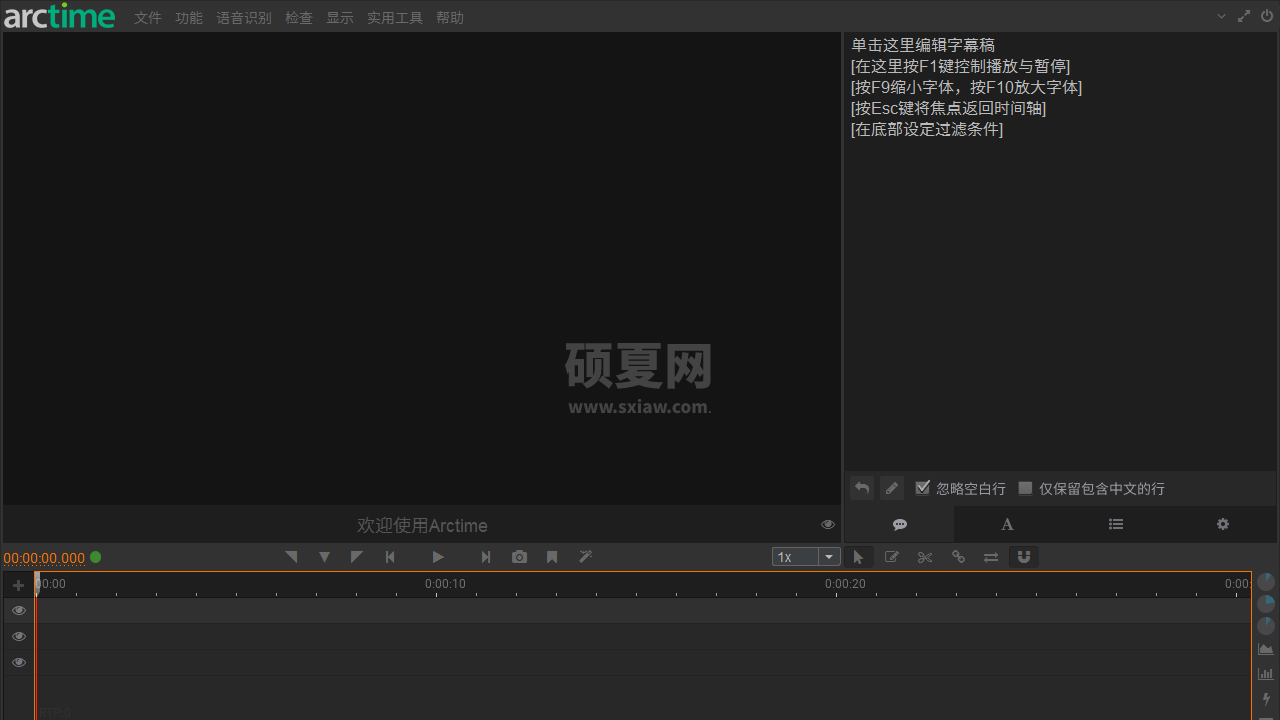
Task: Click the add track plus icon
Action: pyautogui.click(x=18, y=585)
